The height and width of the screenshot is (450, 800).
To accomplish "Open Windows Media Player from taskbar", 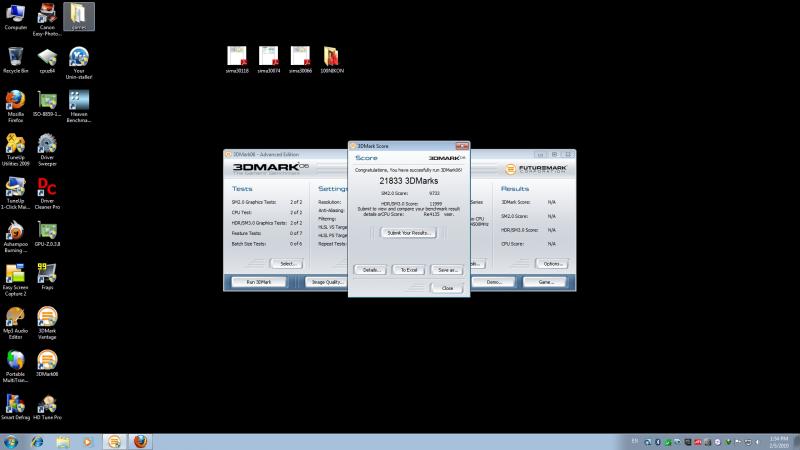I will coord(88,442).
